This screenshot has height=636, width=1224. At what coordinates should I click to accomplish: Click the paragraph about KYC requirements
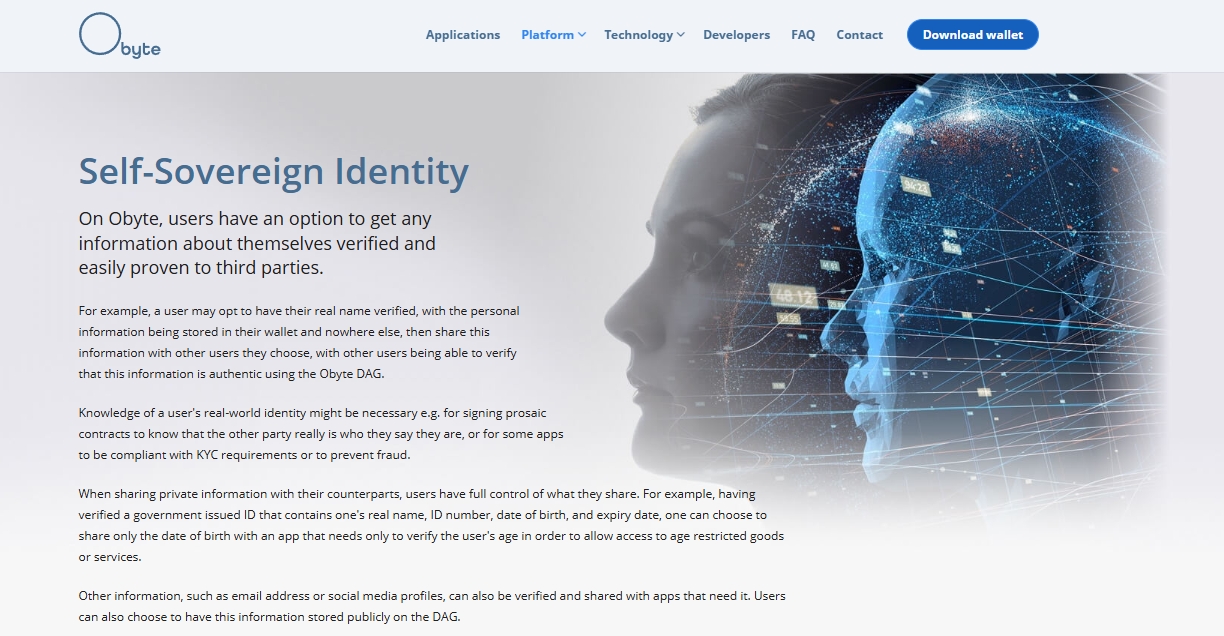(x=320, y=434)
